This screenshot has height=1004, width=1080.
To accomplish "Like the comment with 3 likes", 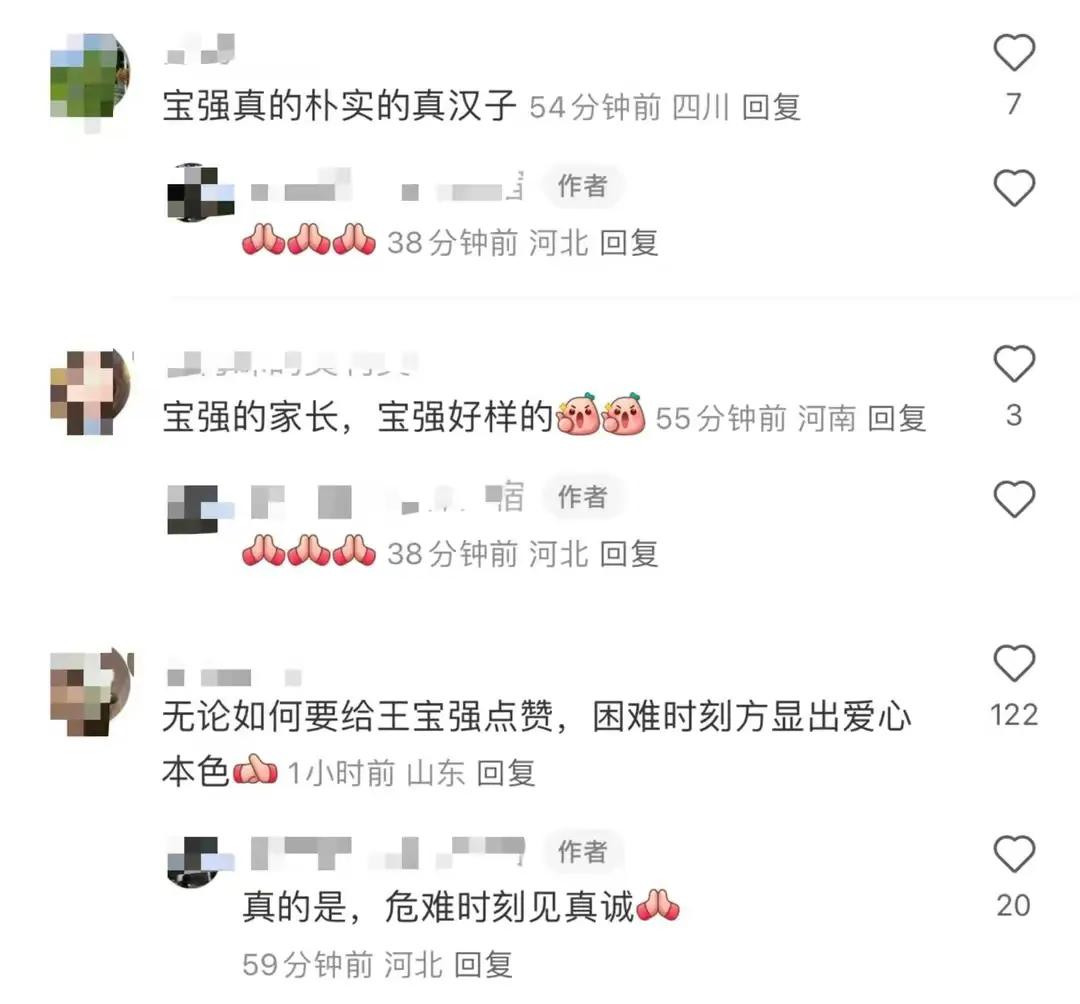I will [1014, 363].
